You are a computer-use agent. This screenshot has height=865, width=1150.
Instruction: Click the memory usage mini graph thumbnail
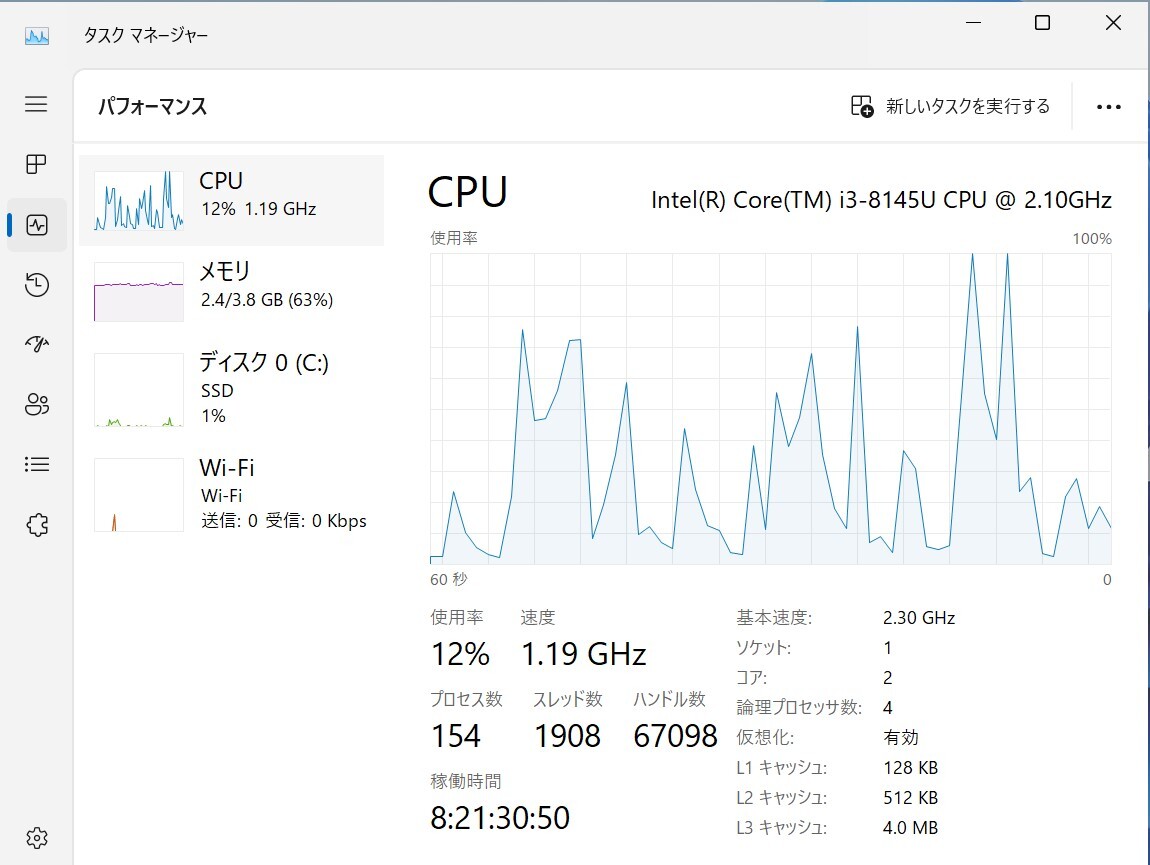click(139, 291)
